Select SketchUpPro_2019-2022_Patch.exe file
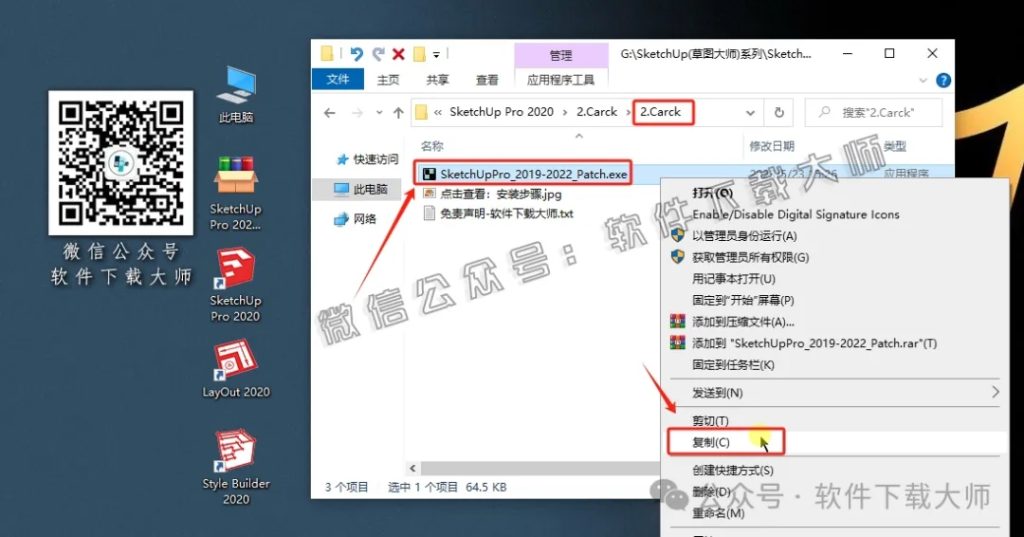 (x=524, y=174)
